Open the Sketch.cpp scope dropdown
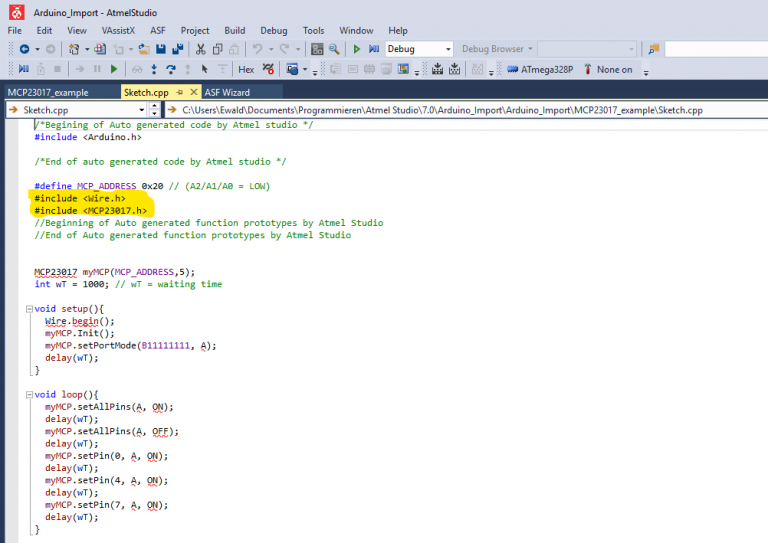Viewport: 768px width, 543px height. (x=140, y=109)
